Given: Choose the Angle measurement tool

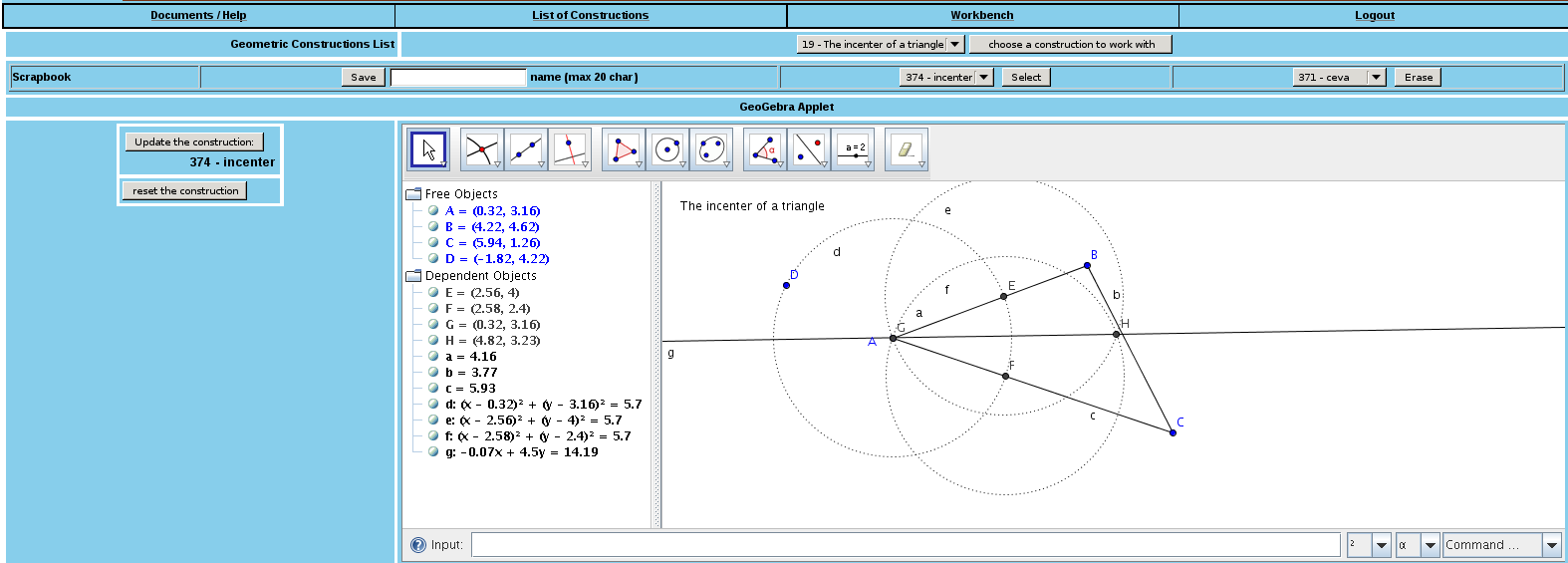Looking at the screenshot, I should tap(764, 149).
